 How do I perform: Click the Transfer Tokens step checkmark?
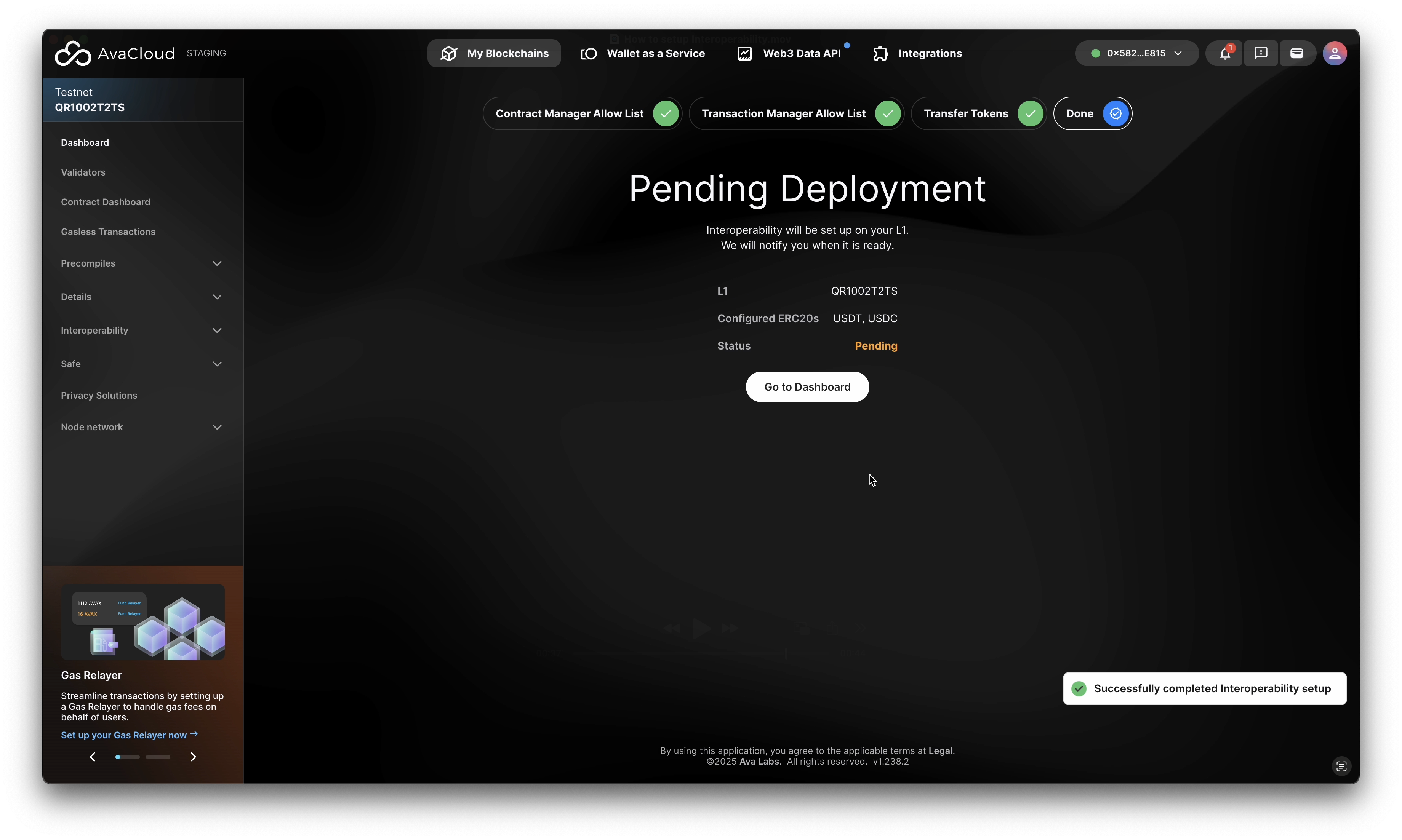[1030, 114]
